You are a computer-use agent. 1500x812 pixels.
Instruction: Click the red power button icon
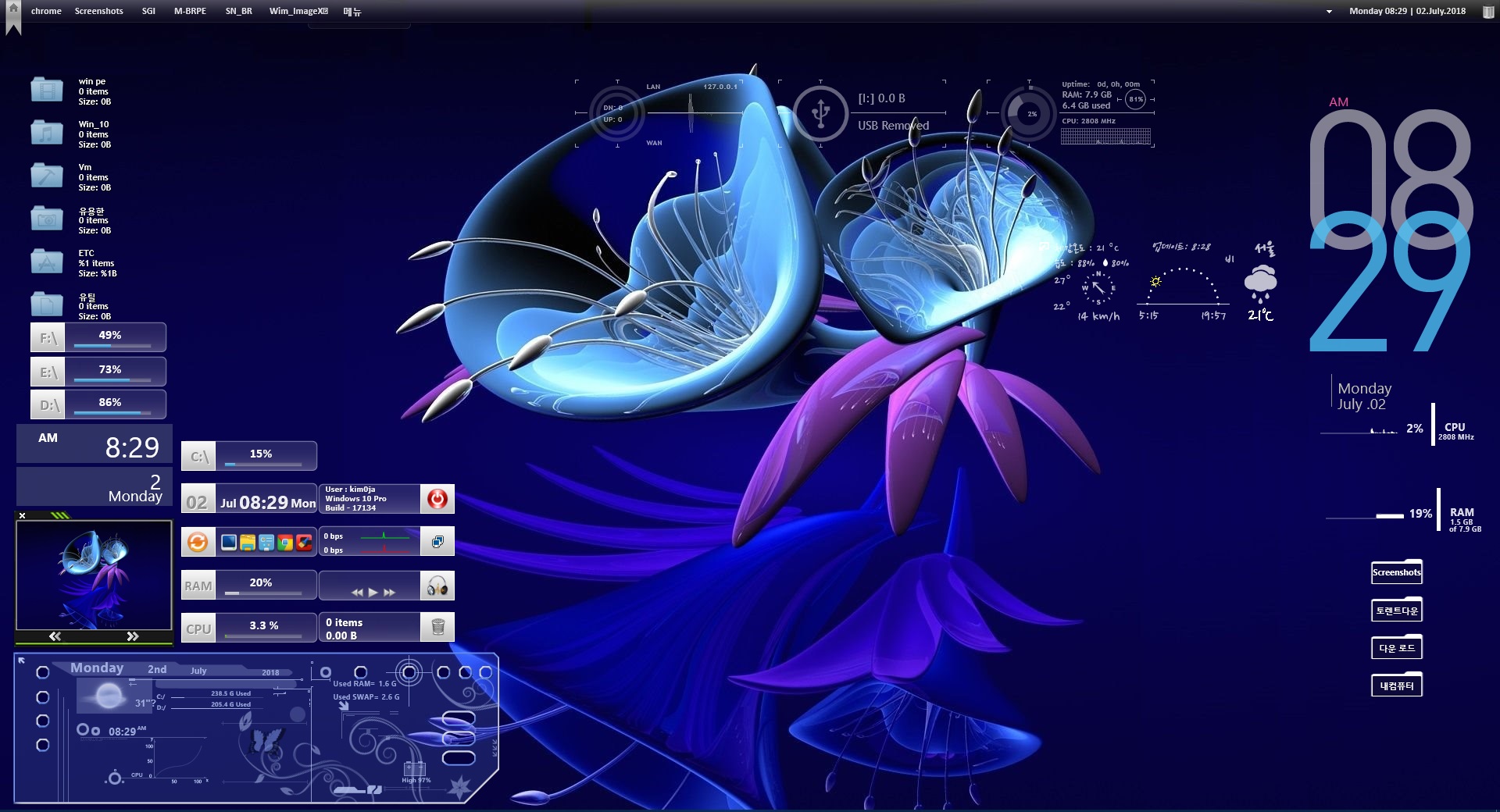pyautogui.click(x=437, y=499)
